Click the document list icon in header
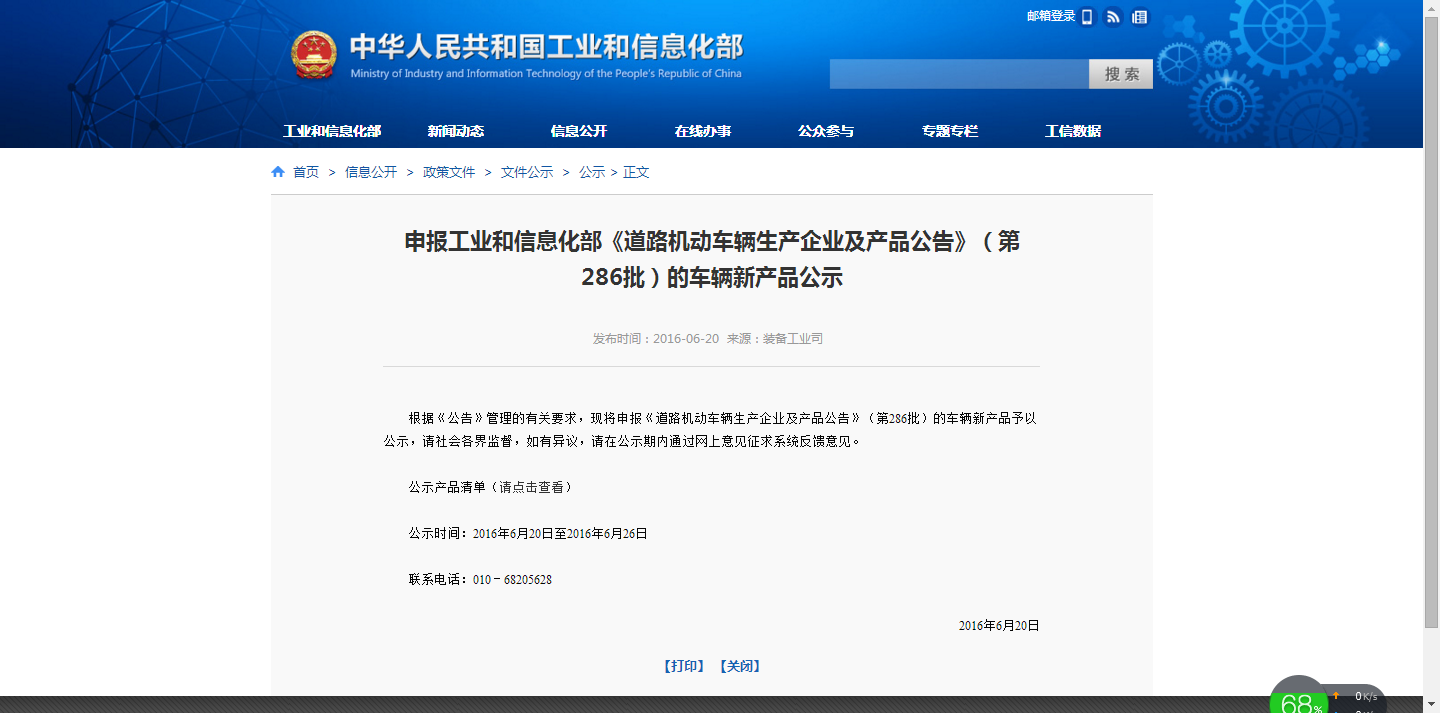This screenshot has width=1440, height=713. pos(1140,17)
